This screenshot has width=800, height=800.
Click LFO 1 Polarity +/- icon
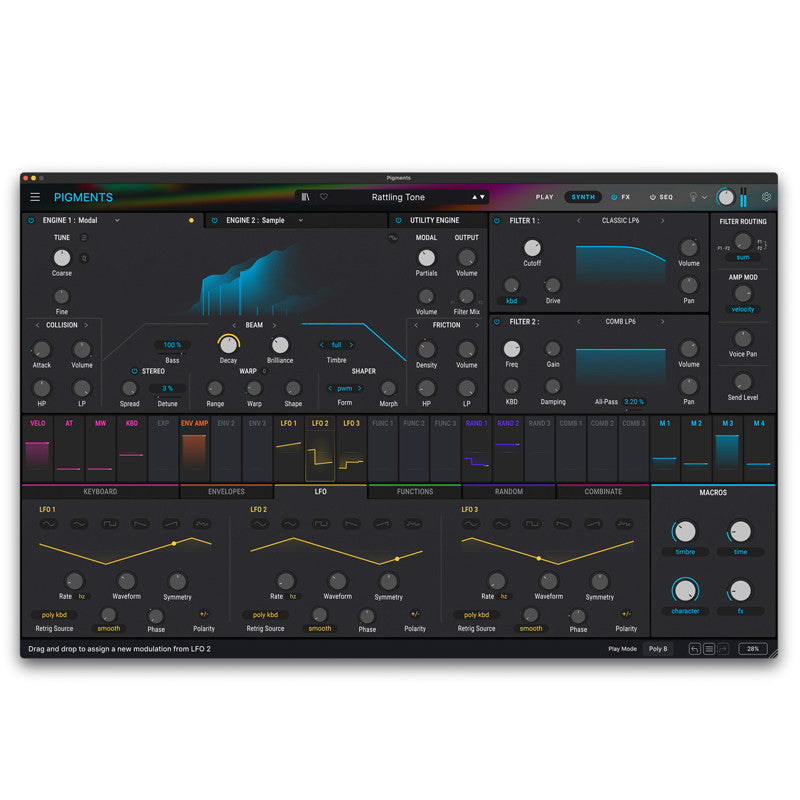pos(204,614)
